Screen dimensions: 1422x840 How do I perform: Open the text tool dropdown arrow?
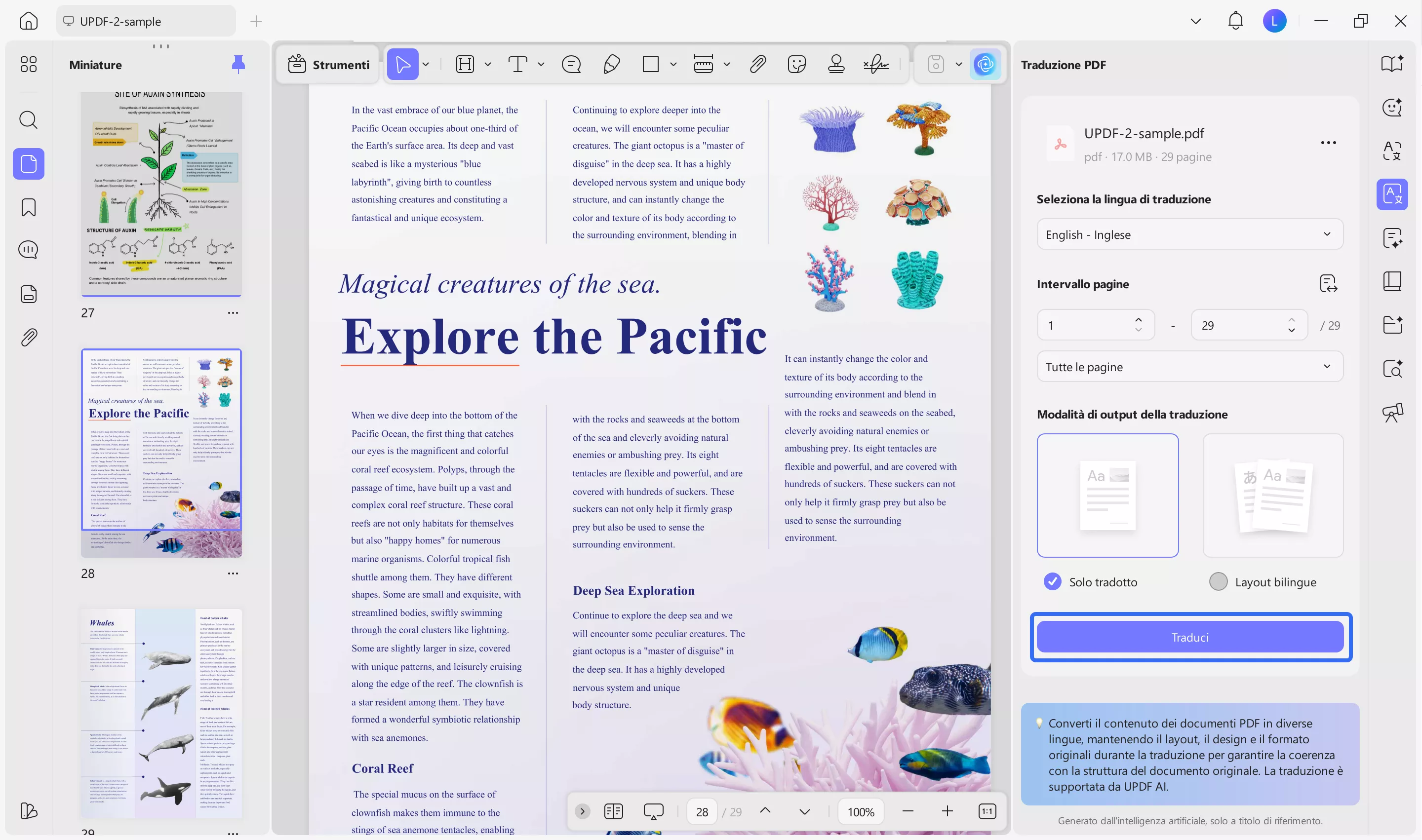[x=541, y=65]
